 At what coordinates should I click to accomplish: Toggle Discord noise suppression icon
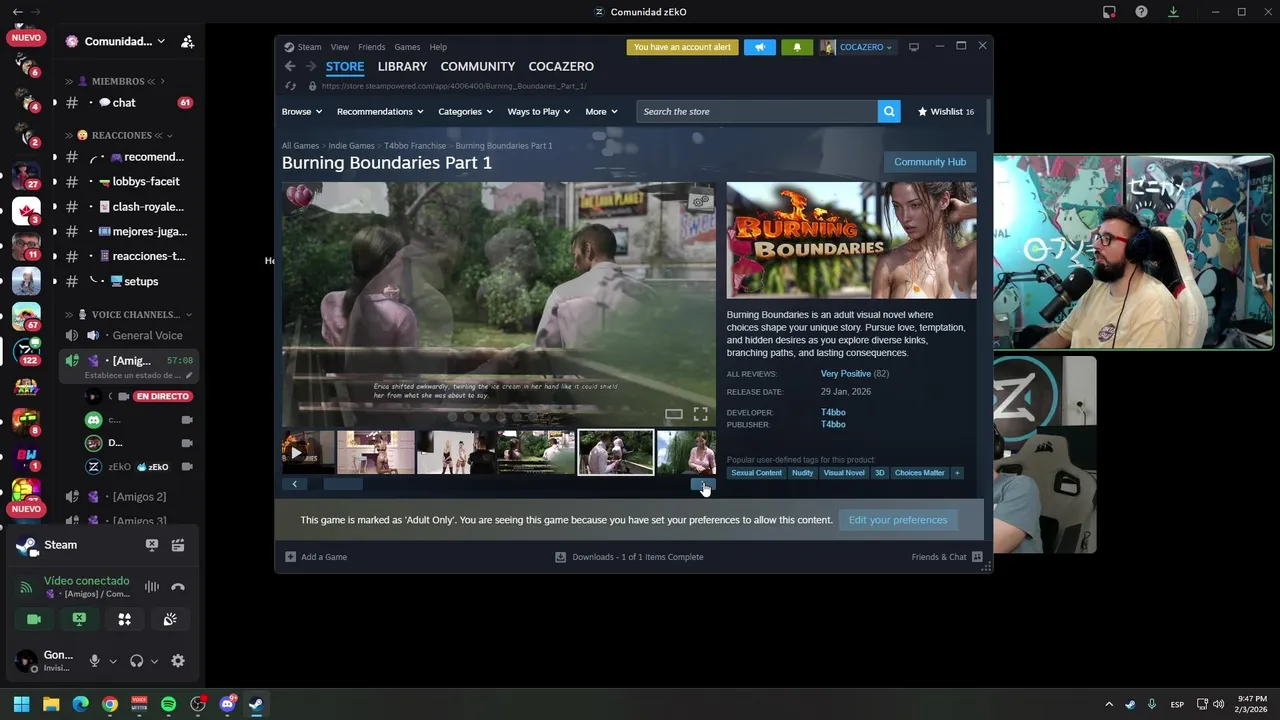152,587
